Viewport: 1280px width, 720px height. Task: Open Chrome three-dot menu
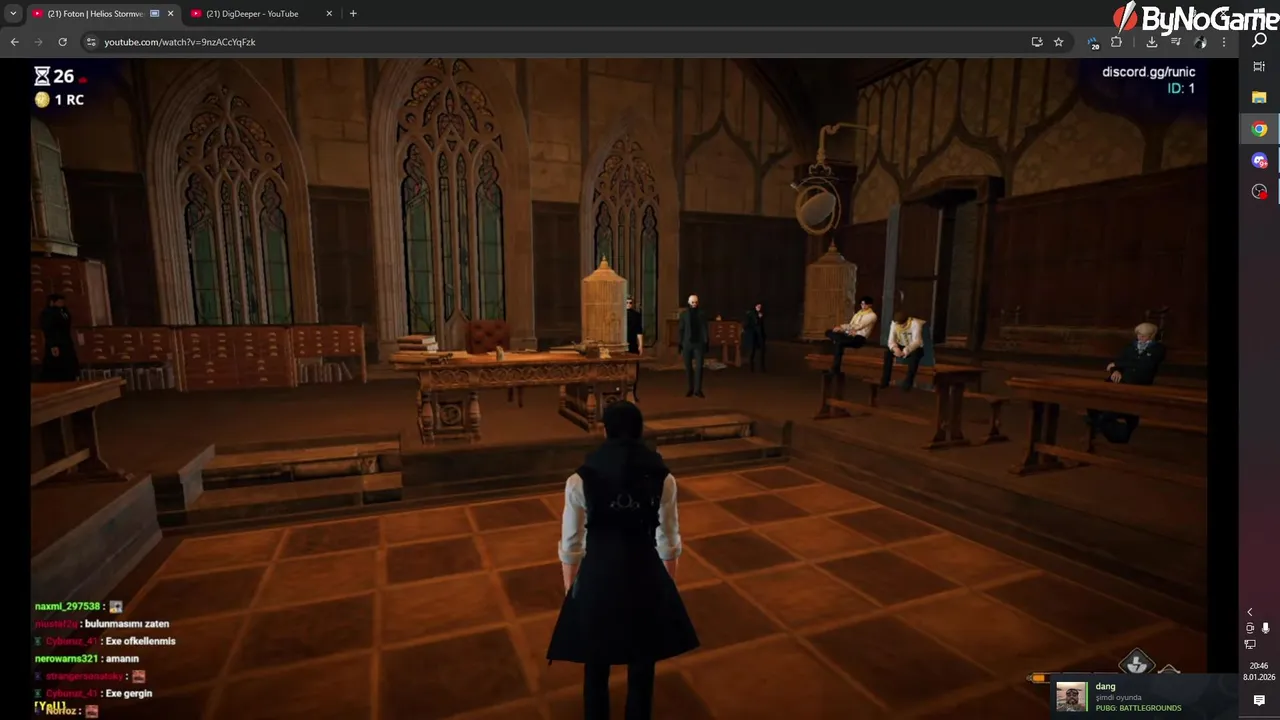(1223, 42)
